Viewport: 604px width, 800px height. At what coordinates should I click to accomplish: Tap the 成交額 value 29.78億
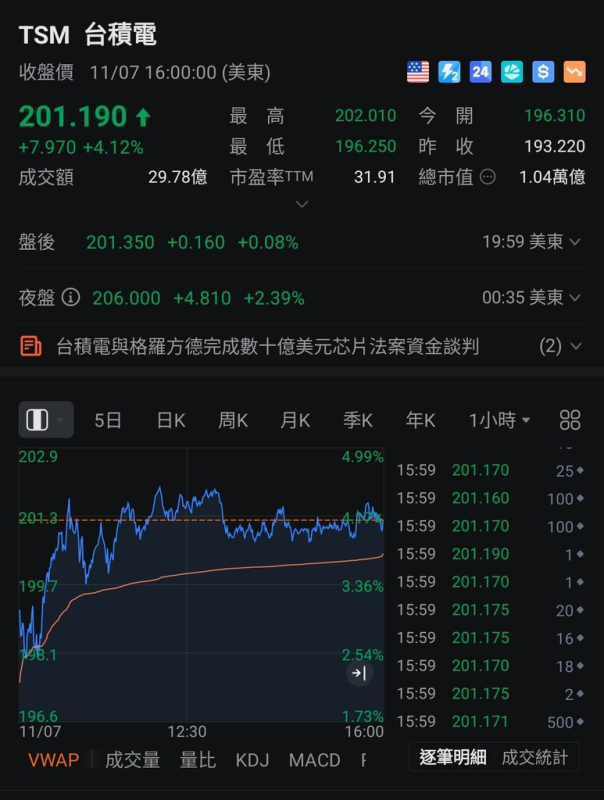pos(178,177)
